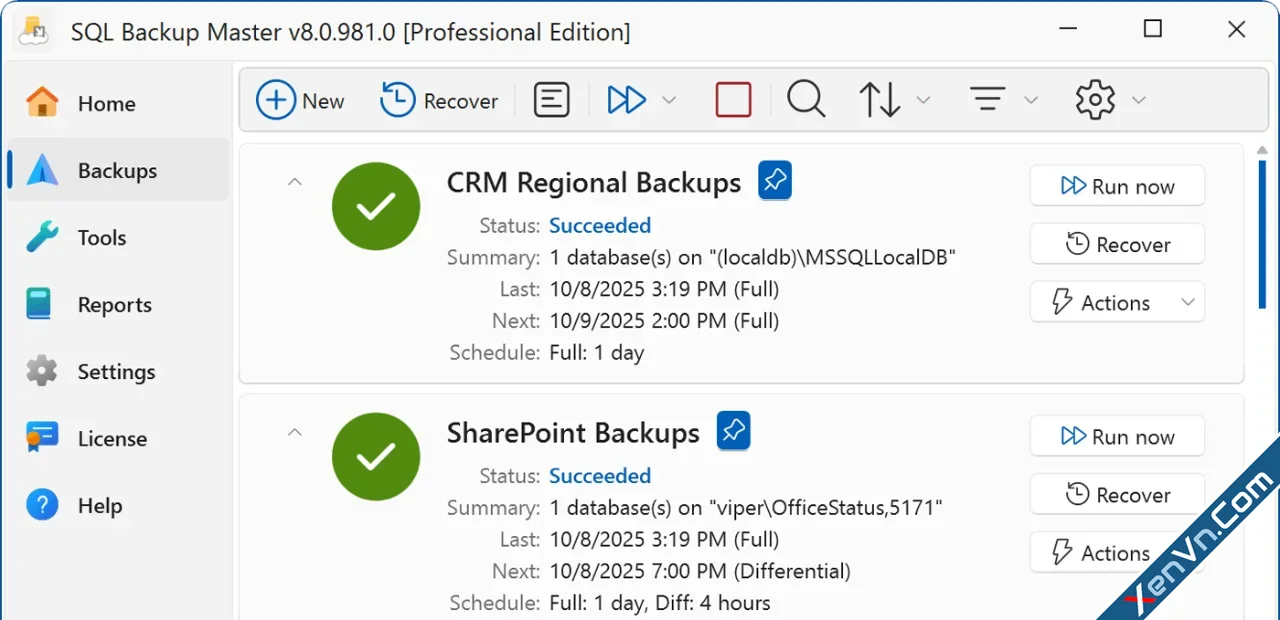Click green check status icon for SharePoint Backups
The width and height of the screenshot is (1280, 620).
[376, 457]
